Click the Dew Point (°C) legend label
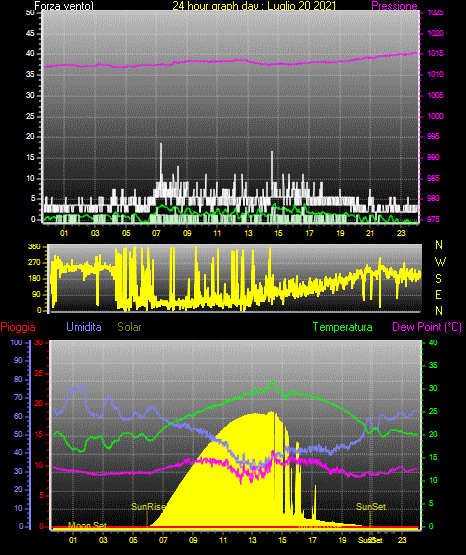The image size is (466, 555). tap(427, 327)
